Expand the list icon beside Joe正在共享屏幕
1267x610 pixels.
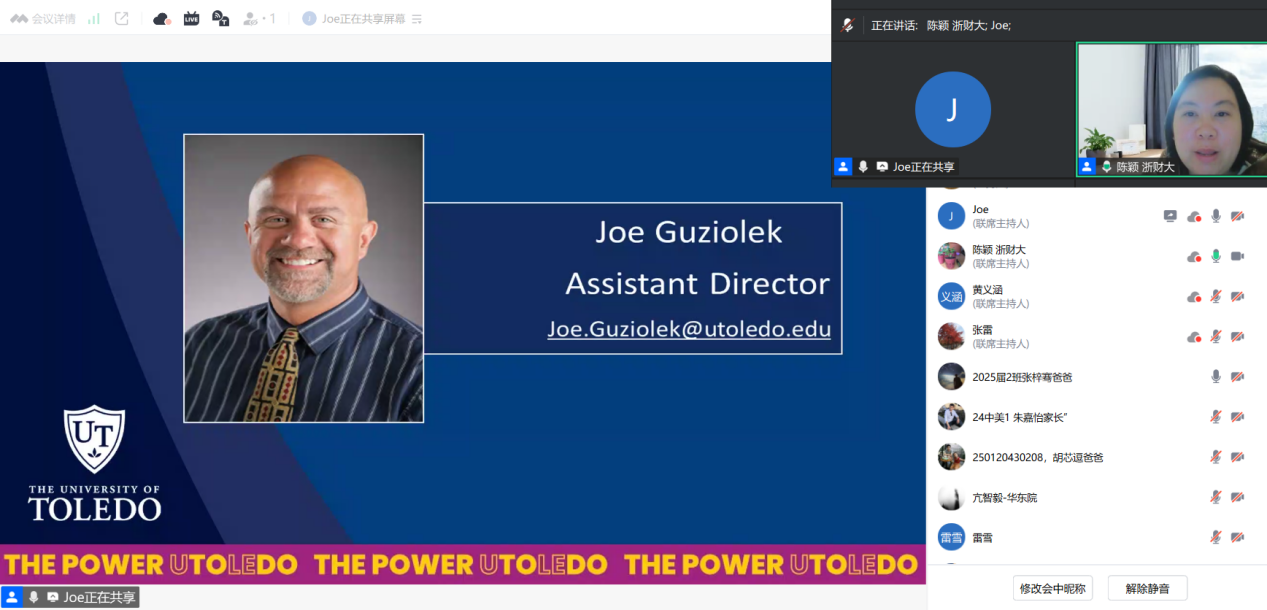417,19
